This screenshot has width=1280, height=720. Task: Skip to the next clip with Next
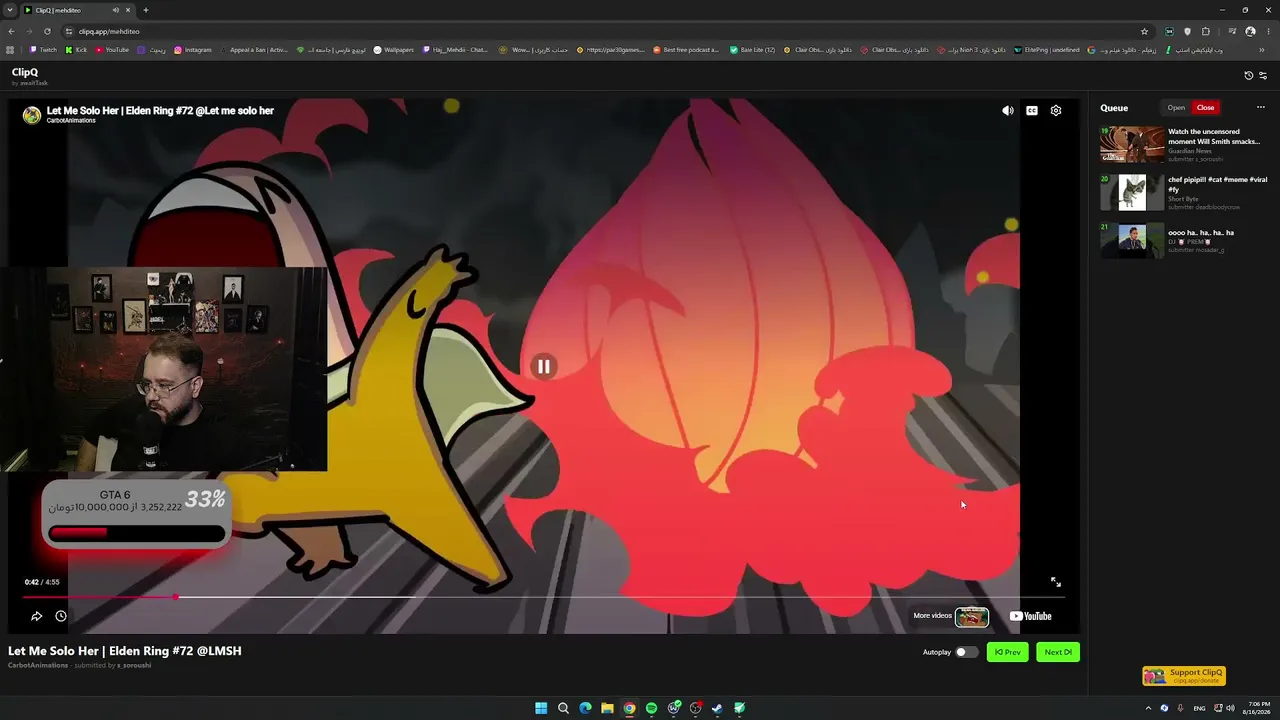(x=1058, y=652)
